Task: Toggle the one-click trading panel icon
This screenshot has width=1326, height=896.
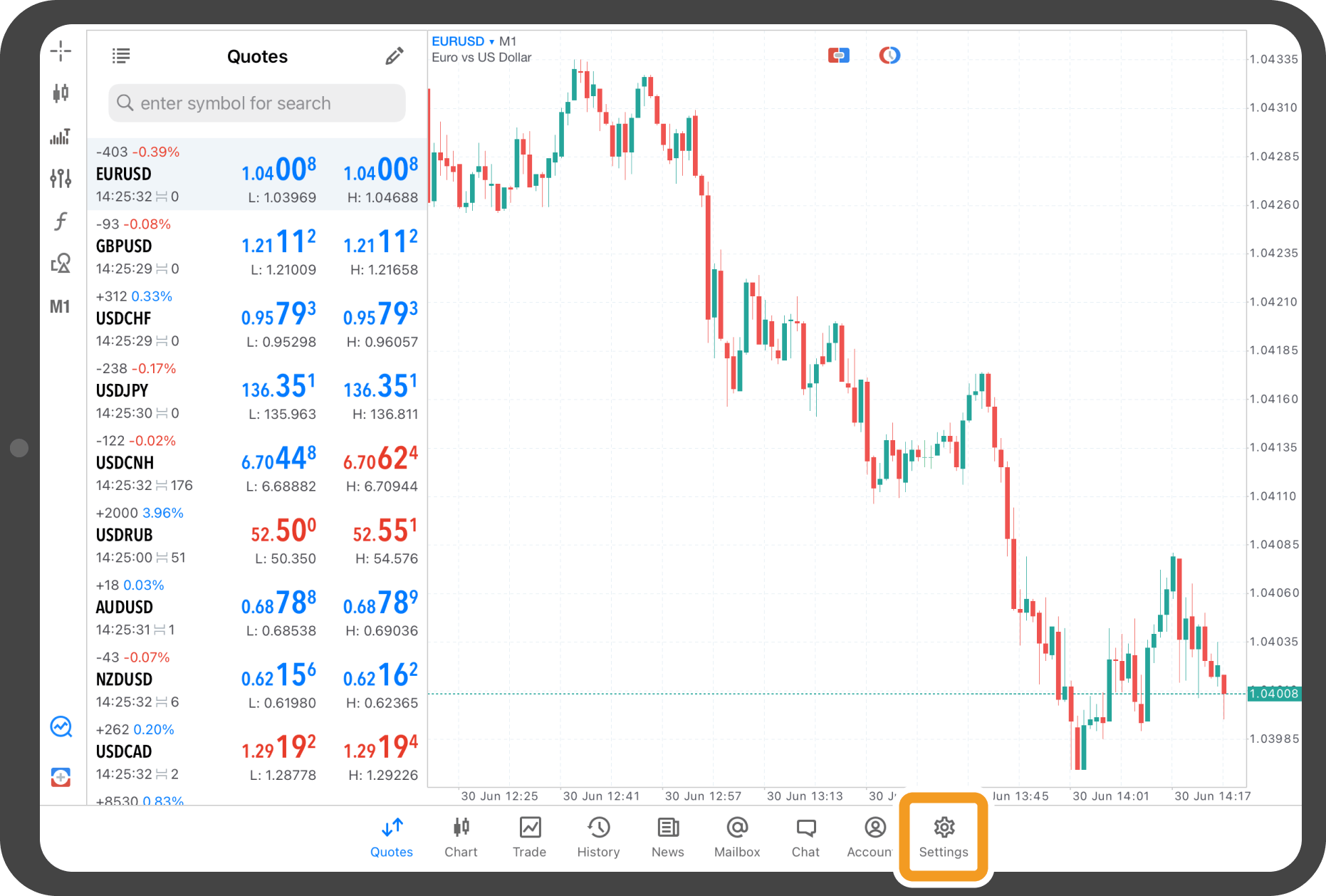Action: (x=838, y=55)
